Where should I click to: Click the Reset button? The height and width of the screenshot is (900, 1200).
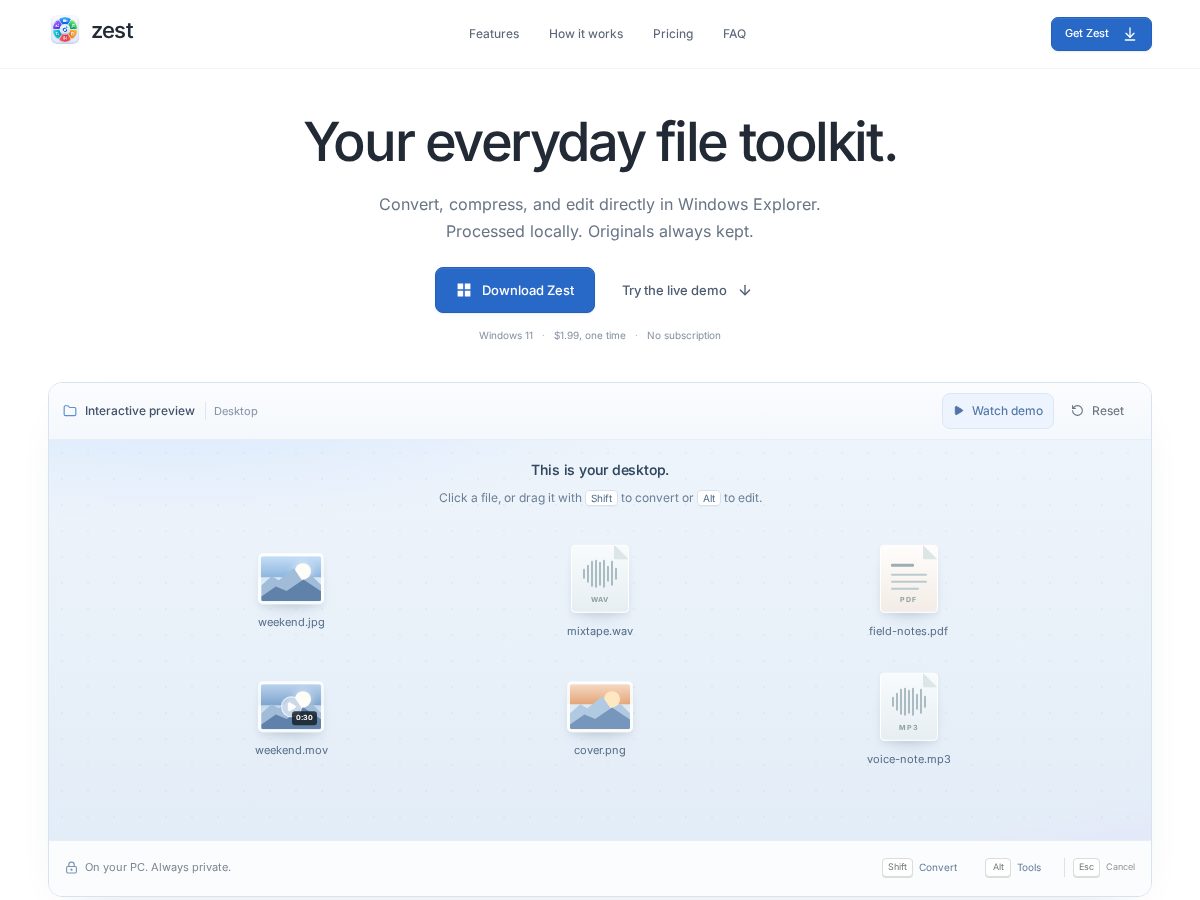click(1097, 411)
